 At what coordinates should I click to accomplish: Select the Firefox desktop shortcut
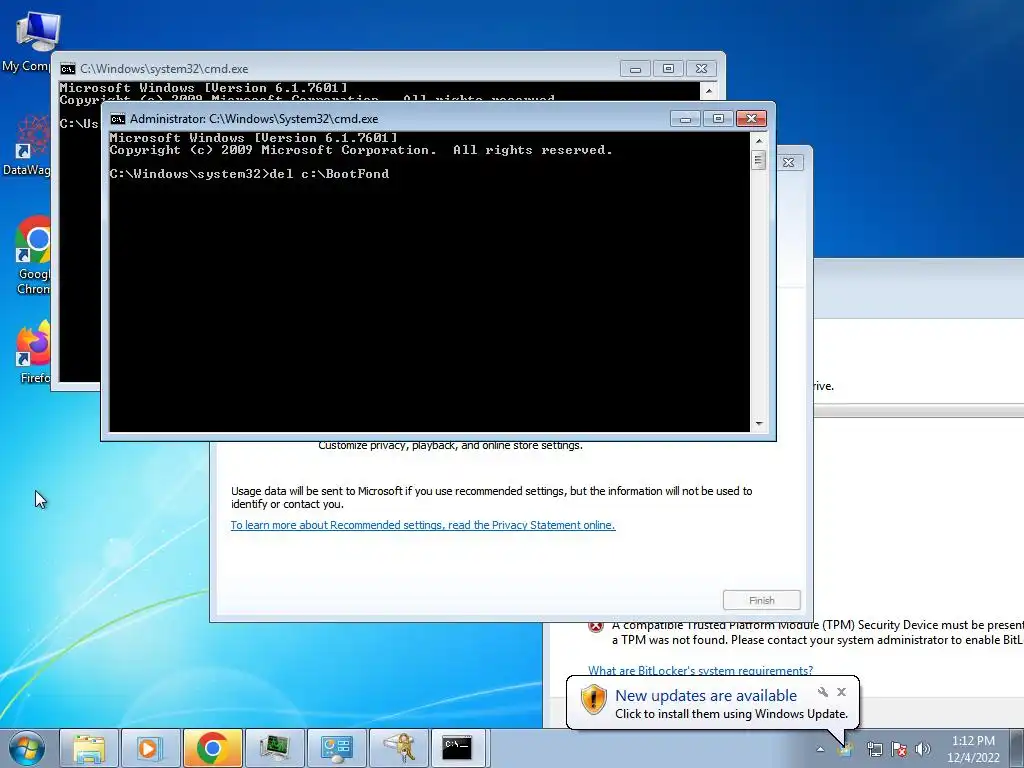[34, 351]
